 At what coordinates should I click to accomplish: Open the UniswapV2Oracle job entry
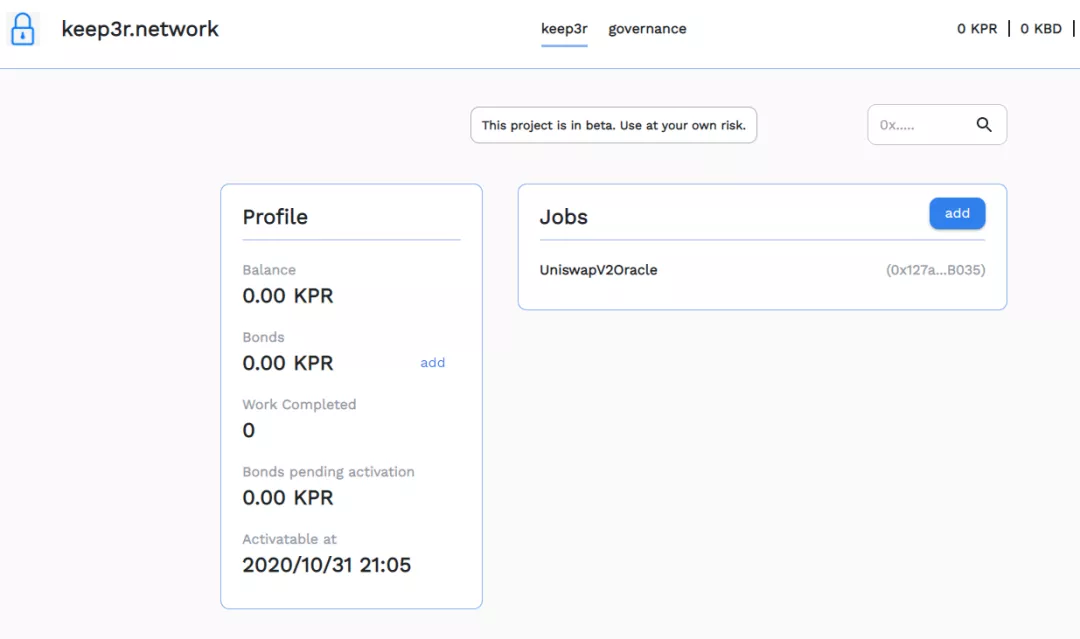598,270
